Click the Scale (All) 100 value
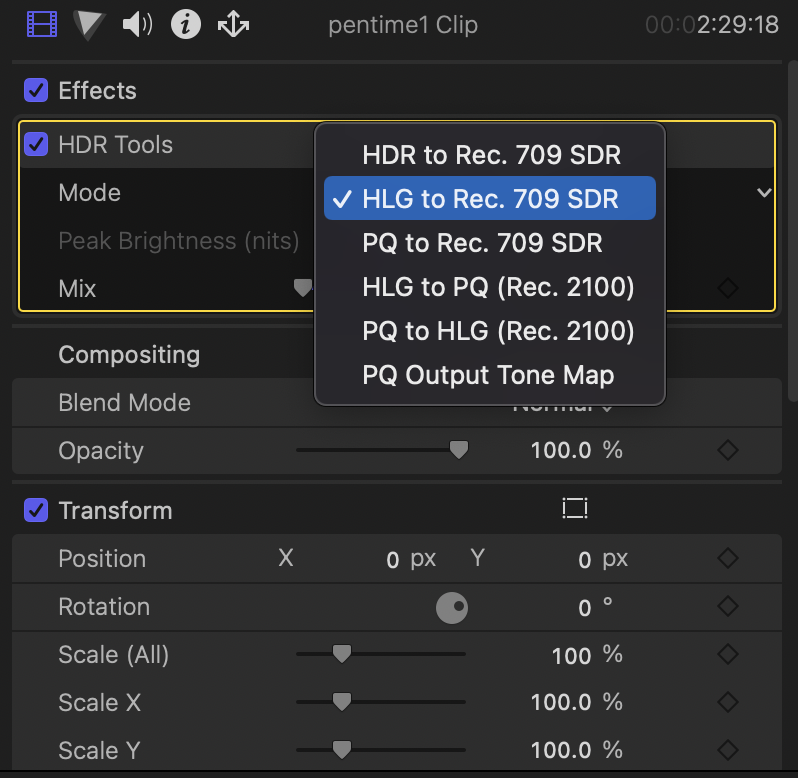Image resolution: width=798 pixels, height=778 pixels. pyautogui.click(x=571, y=655)
